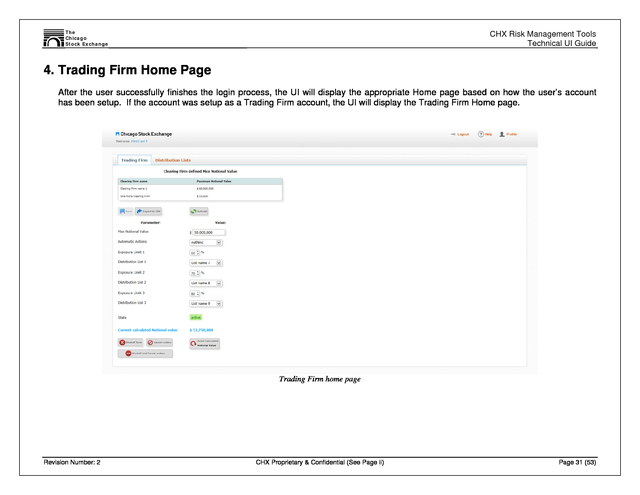Click the Help question mark icon
Screen dimensions: 640x495
481,134
